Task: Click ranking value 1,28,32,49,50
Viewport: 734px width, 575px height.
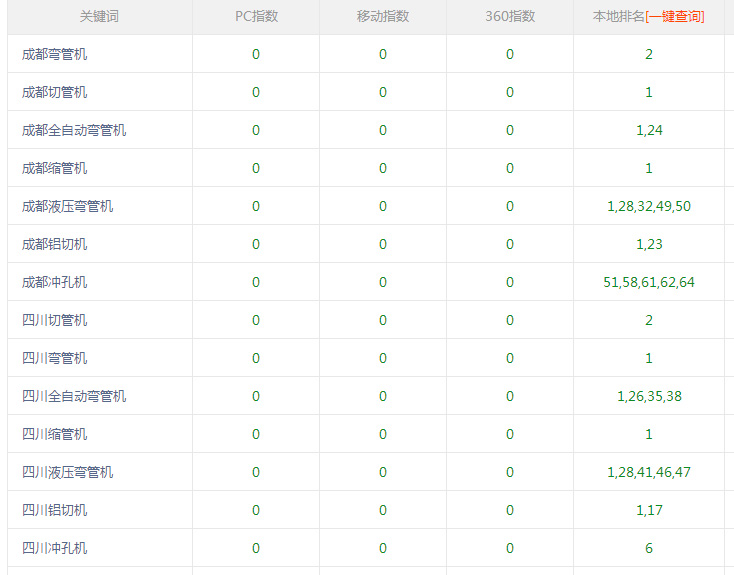Action: [649, 206]
